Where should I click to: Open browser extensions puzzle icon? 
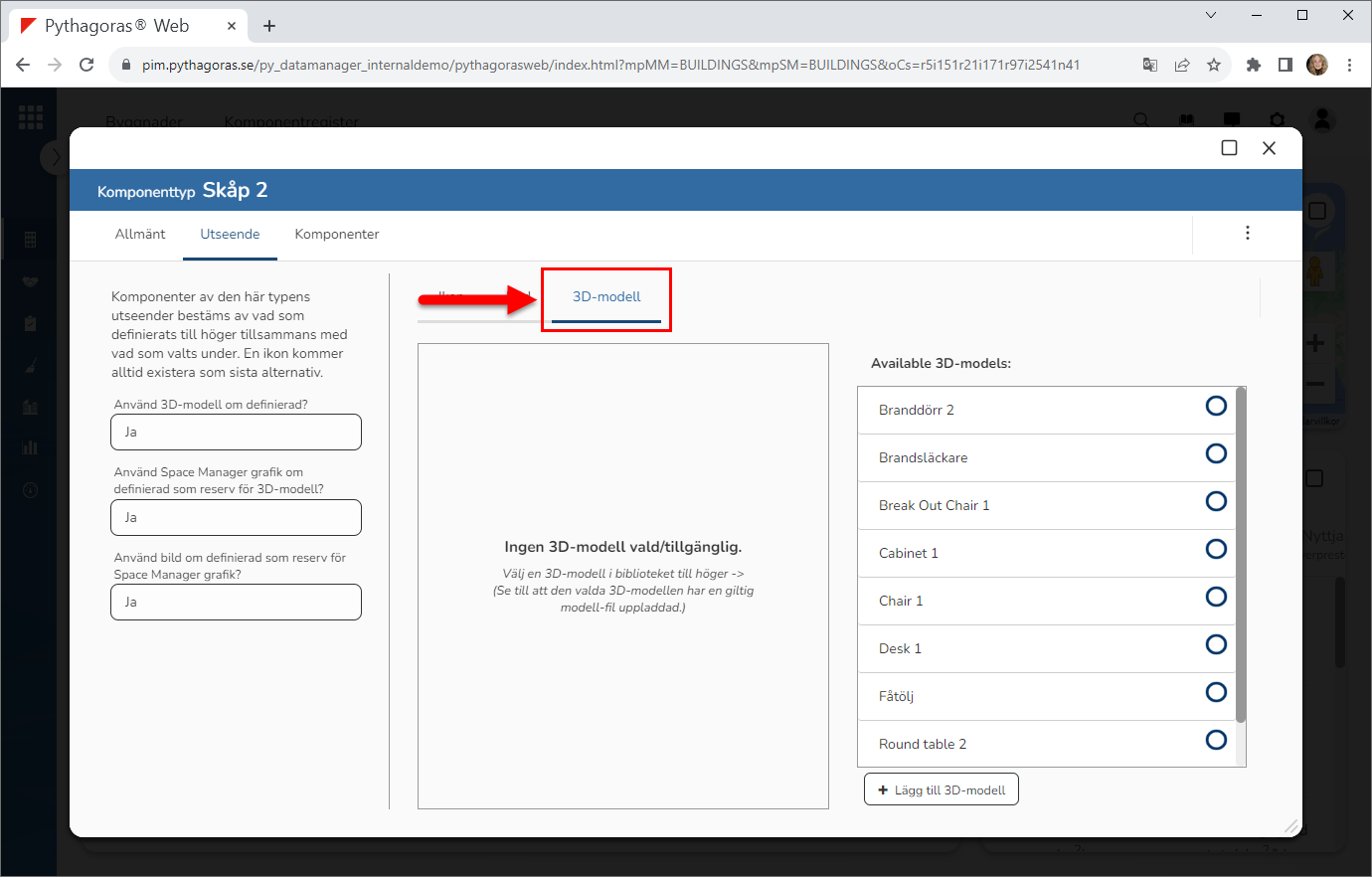1253,65
